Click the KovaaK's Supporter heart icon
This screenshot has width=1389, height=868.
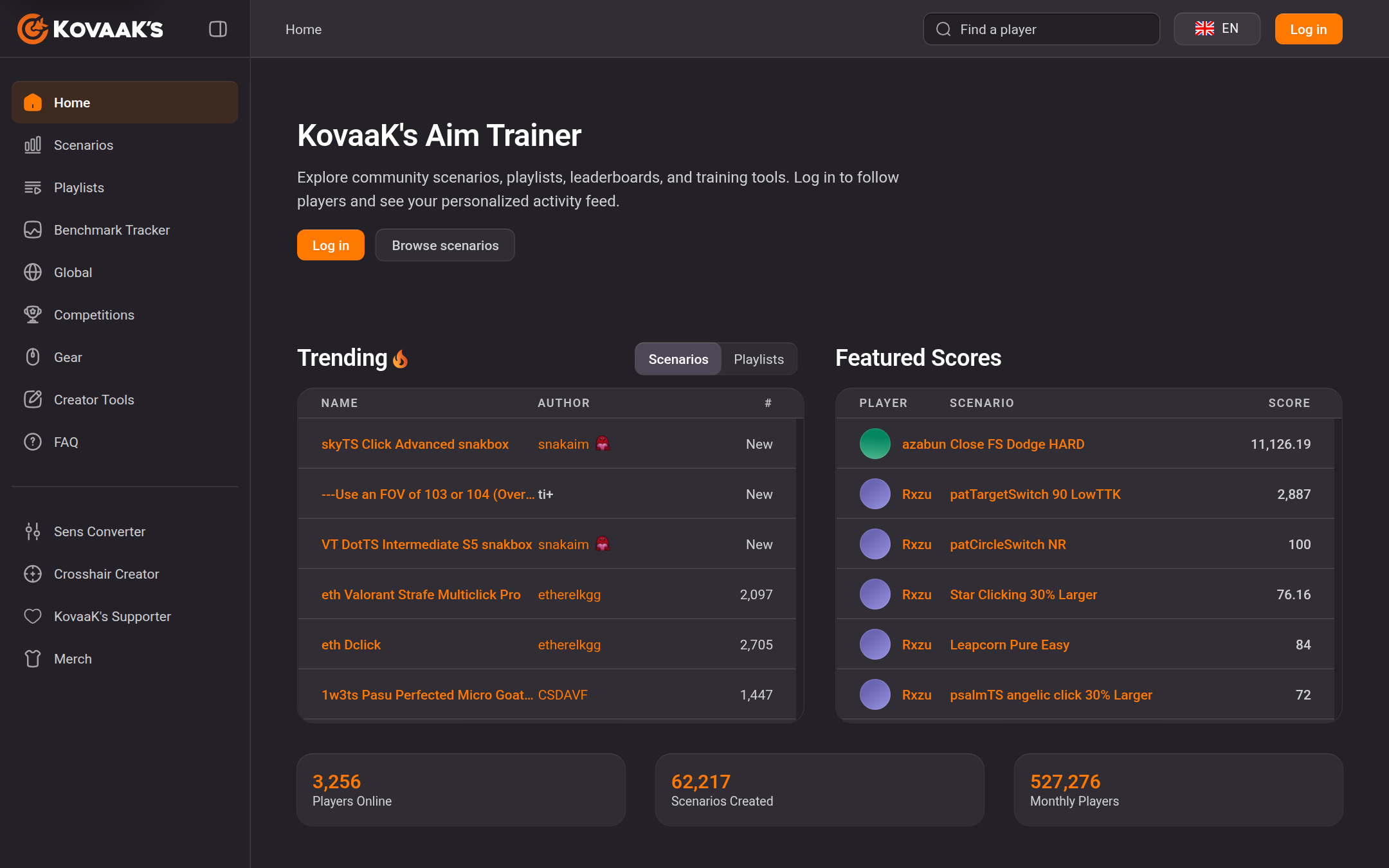click(33, 616)
